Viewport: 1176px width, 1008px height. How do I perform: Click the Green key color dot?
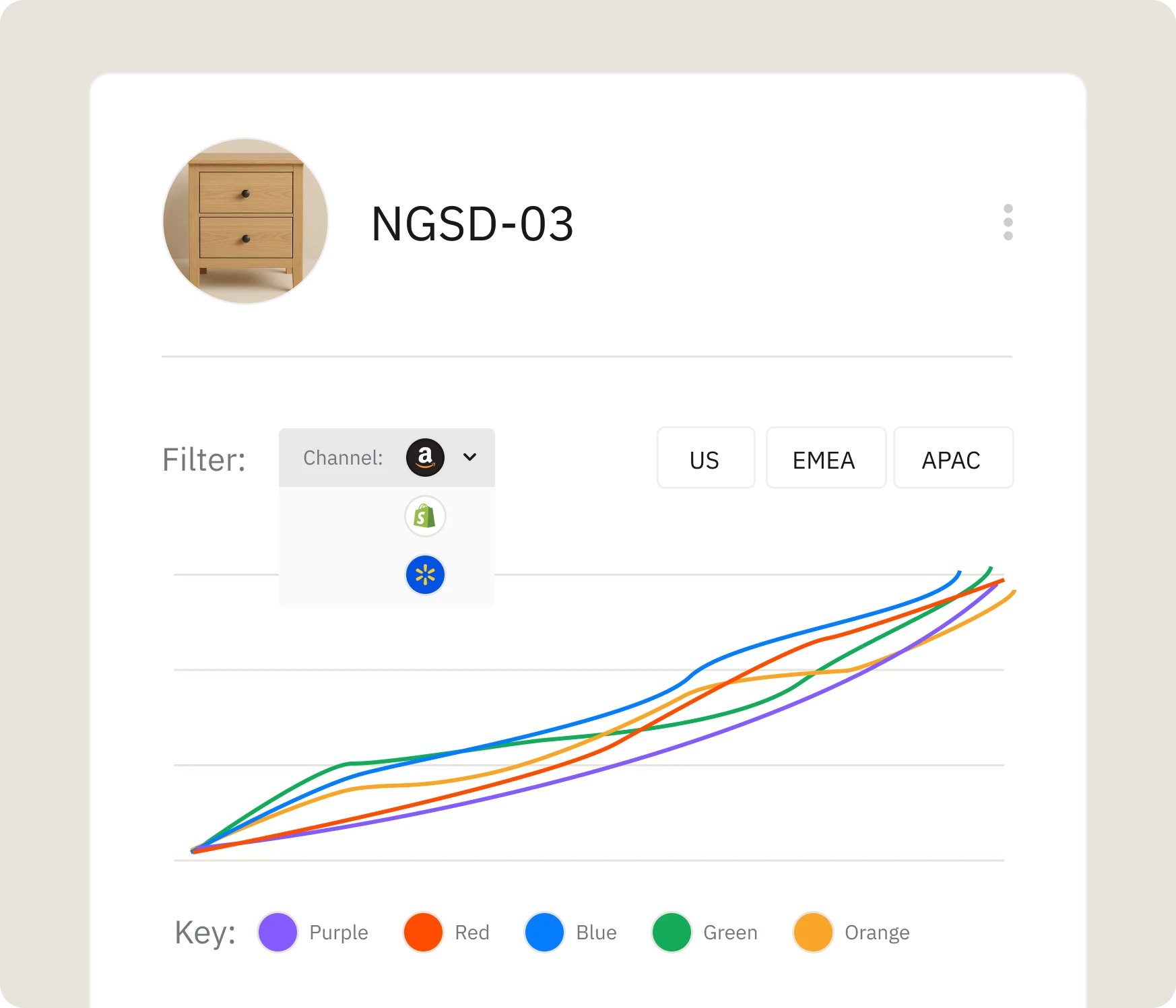672,933
